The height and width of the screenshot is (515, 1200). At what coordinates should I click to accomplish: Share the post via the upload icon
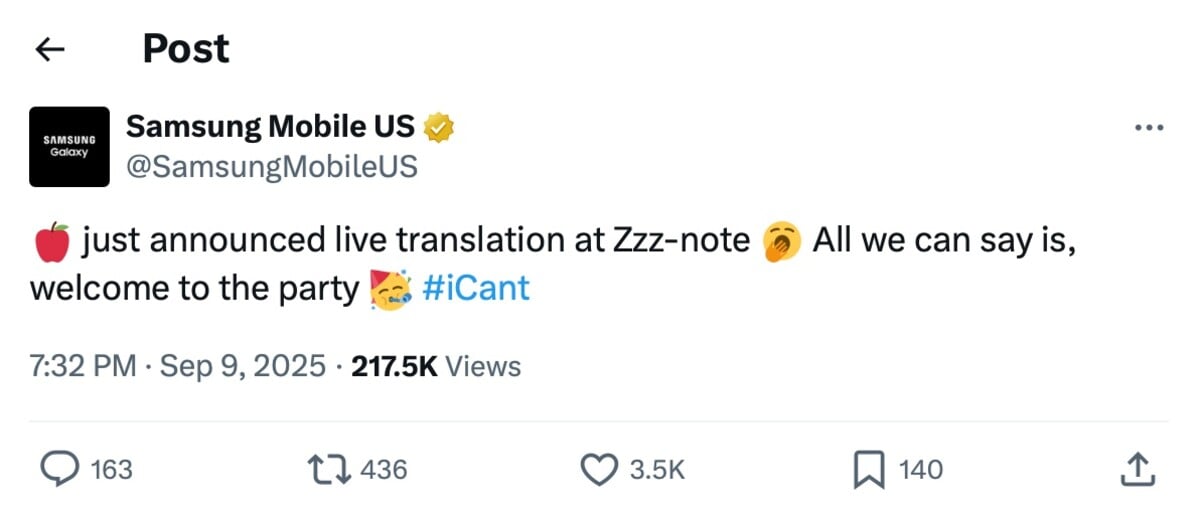coord(1139,468)
